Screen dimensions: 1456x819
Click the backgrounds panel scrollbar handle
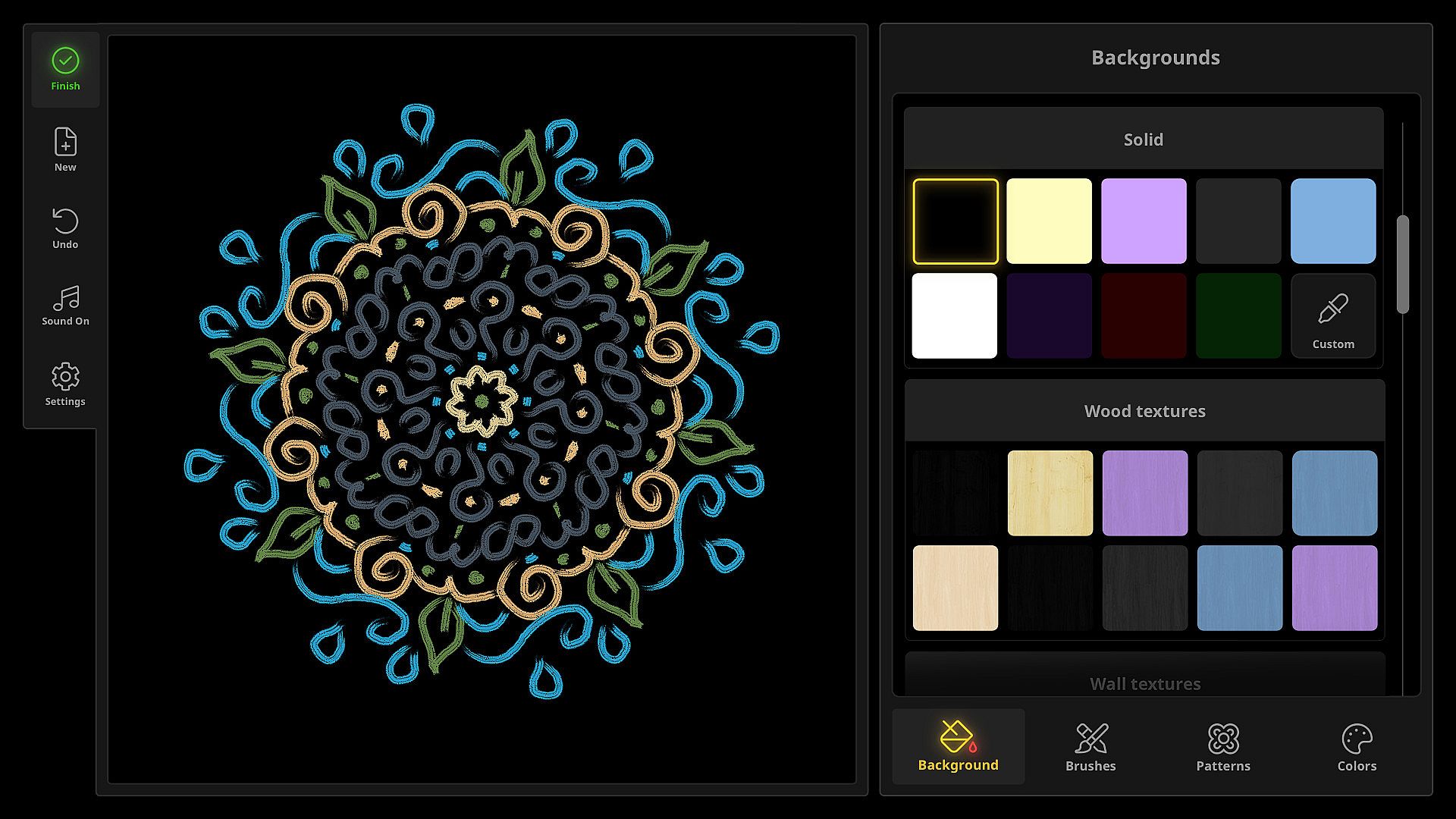1402,264
